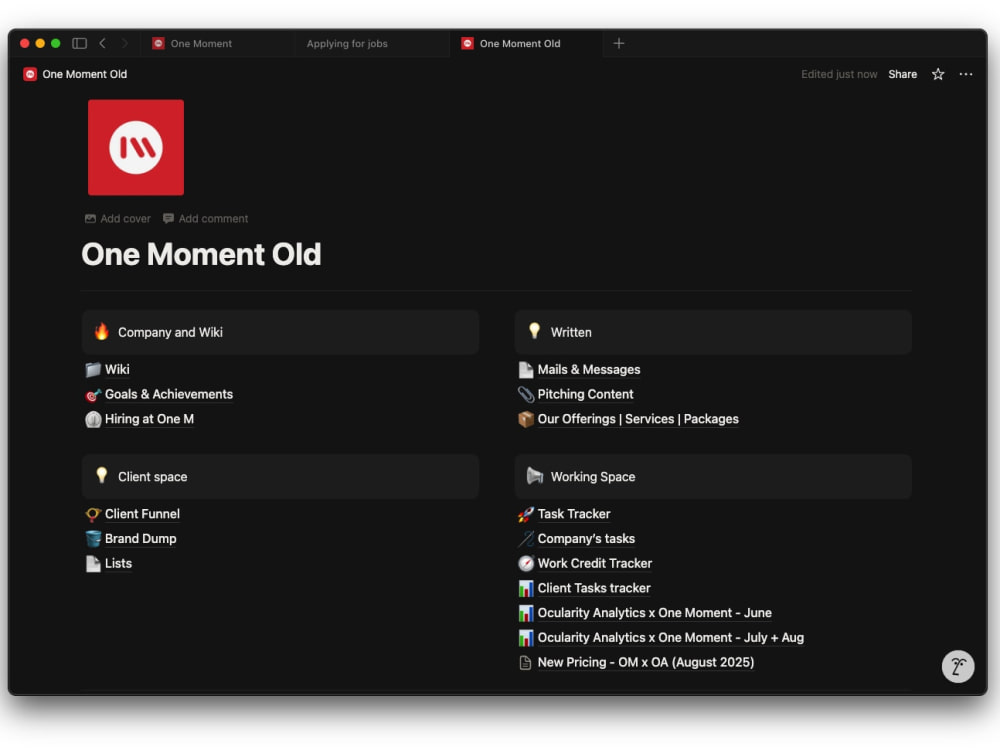This screenshot has height=750, width=1000.
Task: Open Hiring at One M page
Action: [149, 419]
